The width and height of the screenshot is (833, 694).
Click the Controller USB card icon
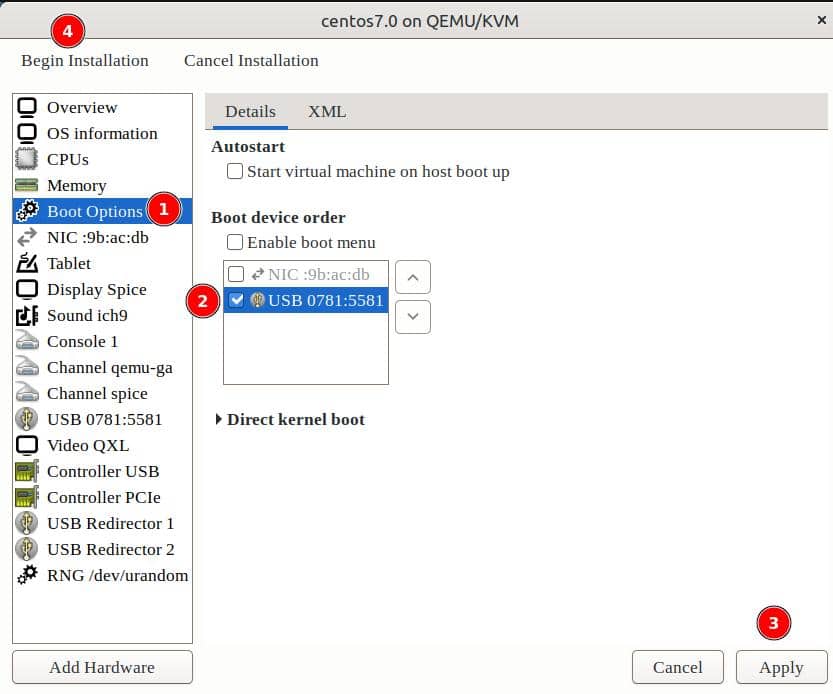(27, 471)
